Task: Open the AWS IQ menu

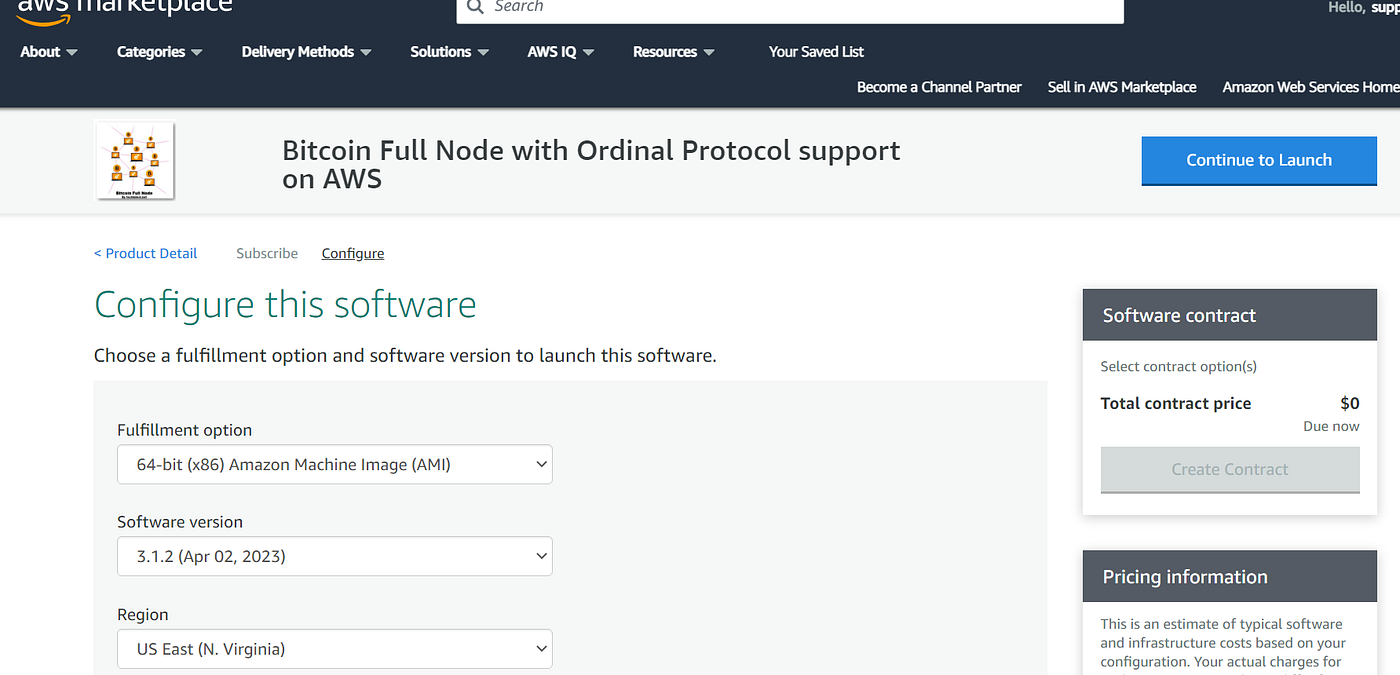Action: (x=561, y=52)
